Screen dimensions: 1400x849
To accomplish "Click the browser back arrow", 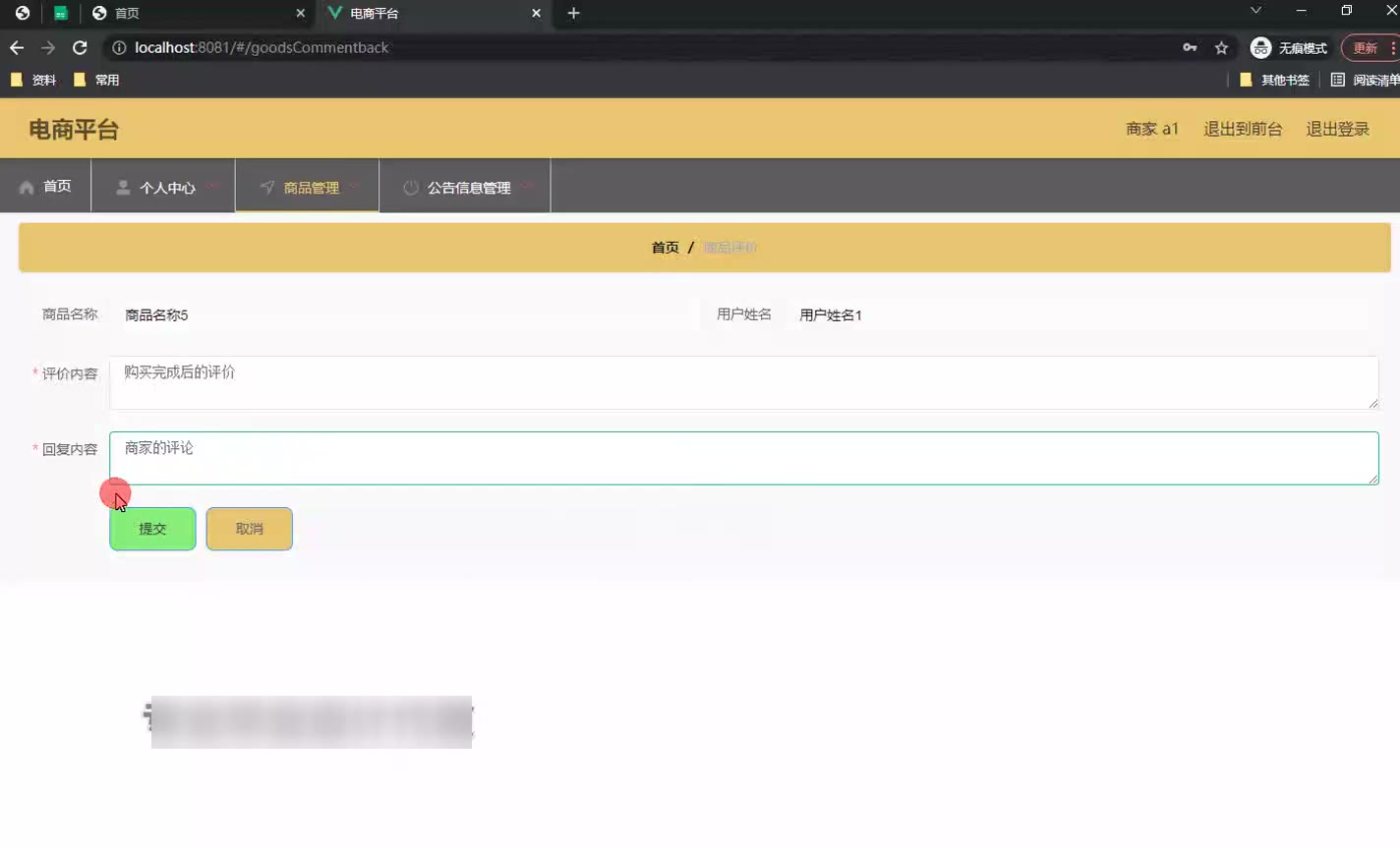I will tap(17, 47).
